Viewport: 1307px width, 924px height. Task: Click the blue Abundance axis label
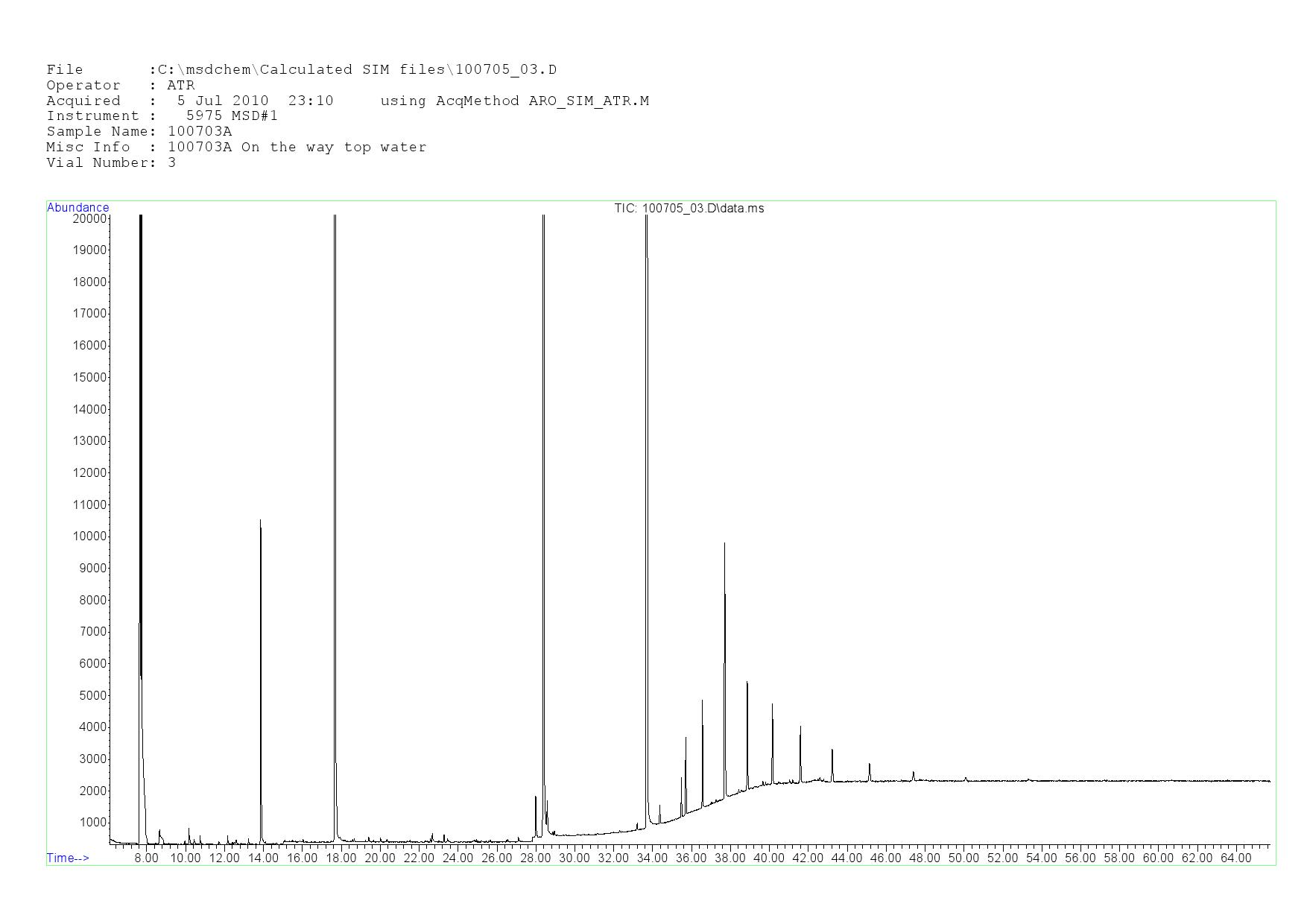click(x=77, y=208)
